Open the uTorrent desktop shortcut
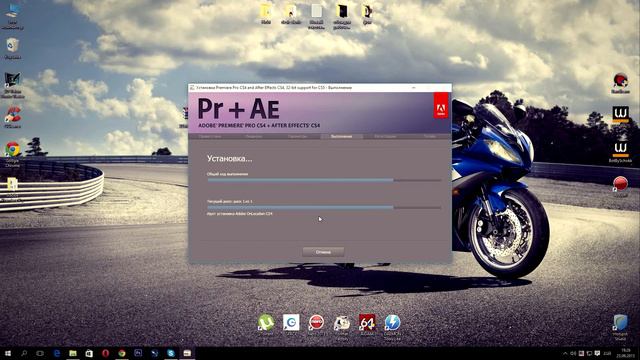The height and width of the screenshot is (360, 640). click(266, 322)
